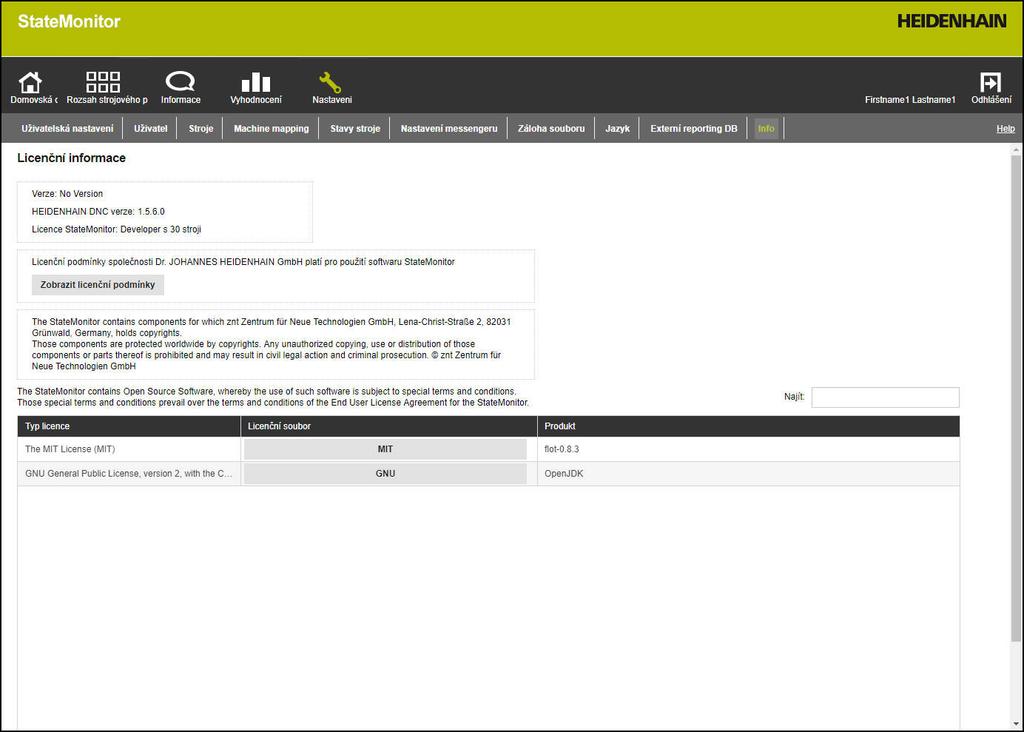Select the 'flot-0.8.3' product cell

pos(748,449)
